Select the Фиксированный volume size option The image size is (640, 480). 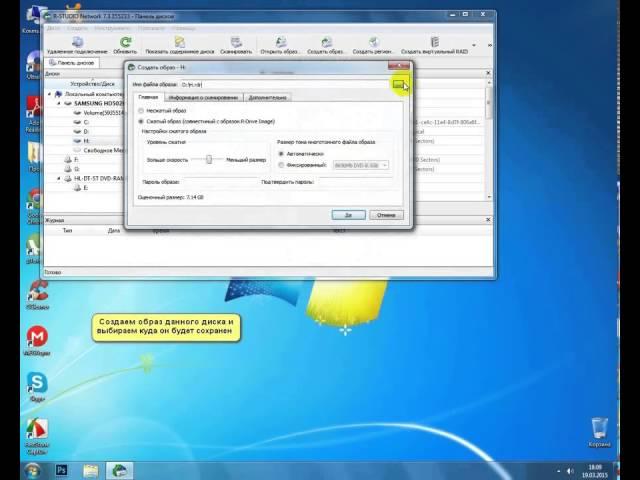point(281,165)
